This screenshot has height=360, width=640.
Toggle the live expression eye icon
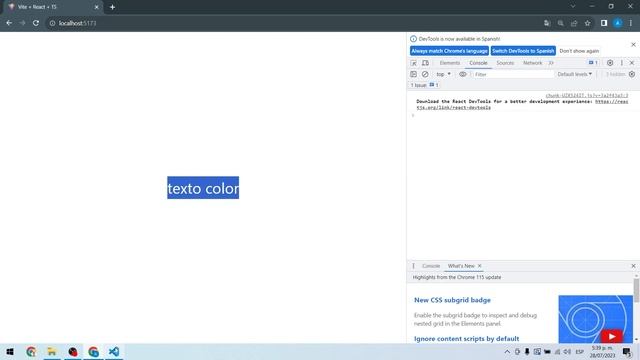click(x=462, y=74)
